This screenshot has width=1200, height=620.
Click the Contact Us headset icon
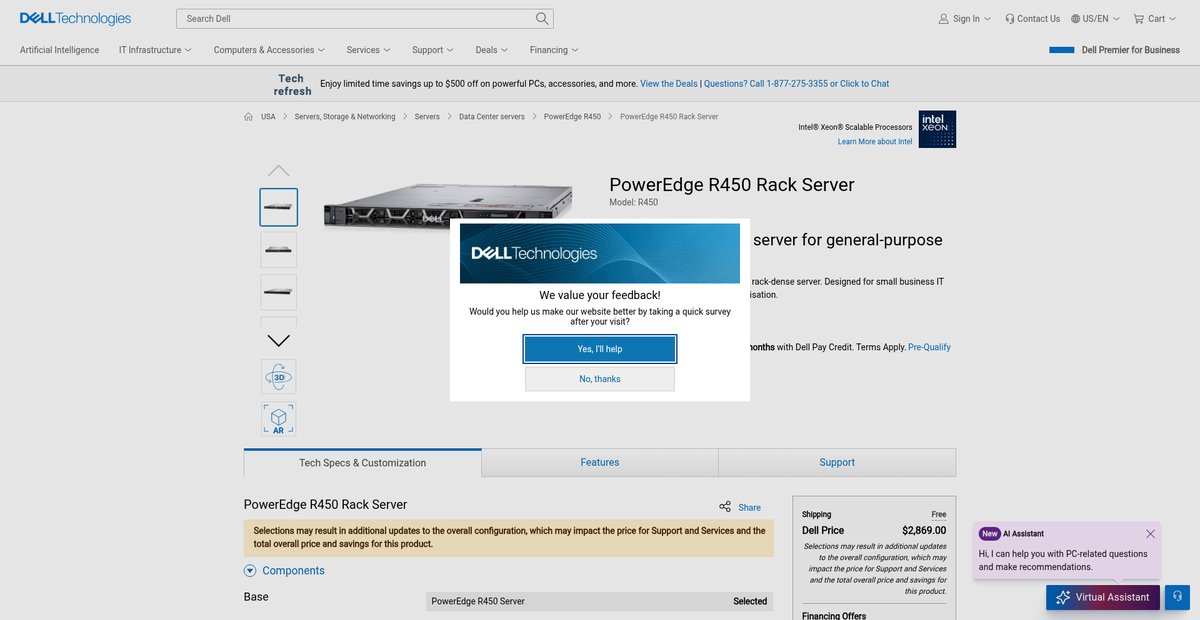point(1010,18)
